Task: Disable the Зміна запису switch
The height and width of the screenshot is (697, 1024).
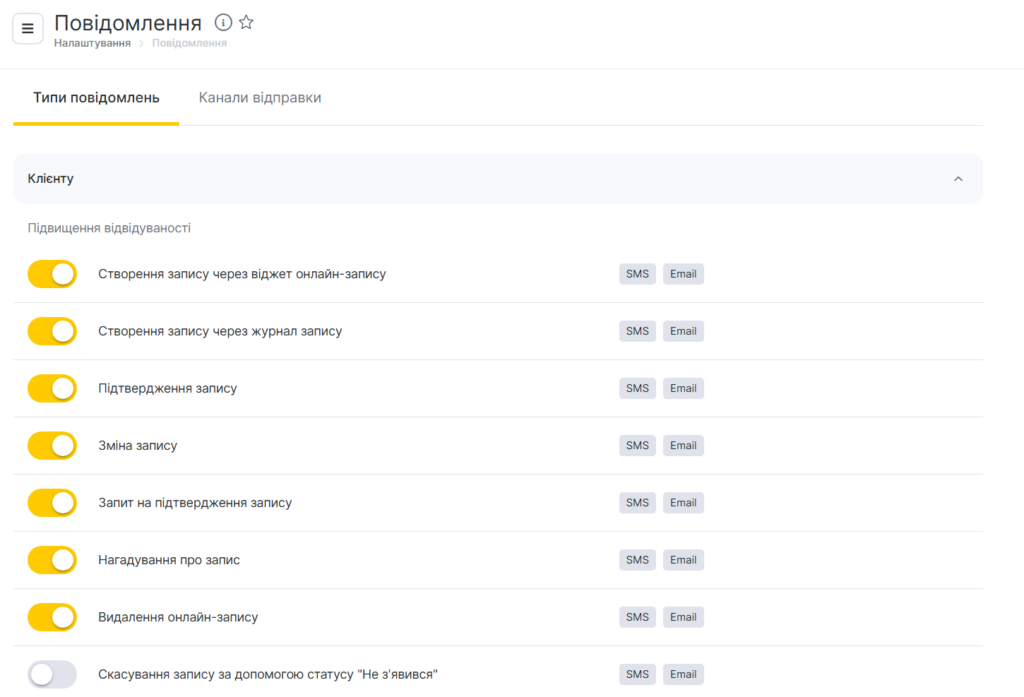Action: (52, 445)
